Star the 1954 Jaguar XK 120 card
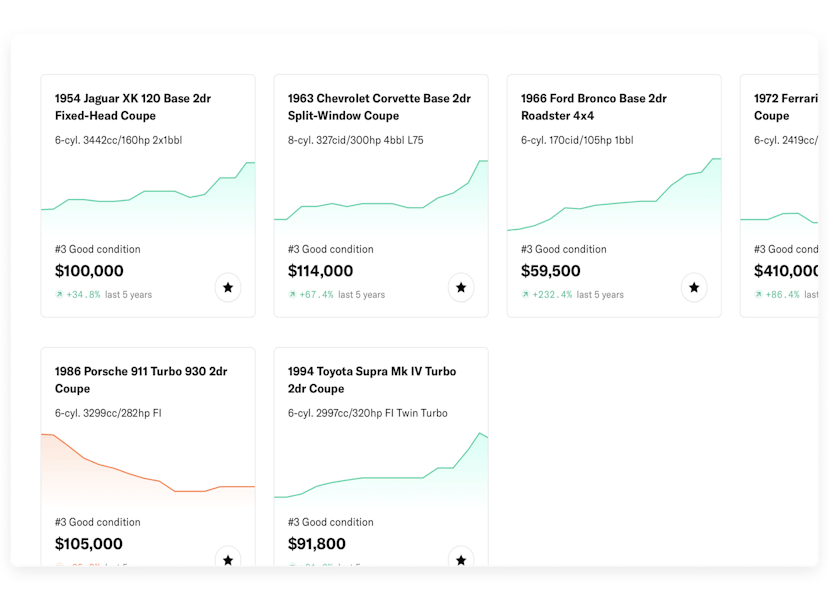 point(228,287)
